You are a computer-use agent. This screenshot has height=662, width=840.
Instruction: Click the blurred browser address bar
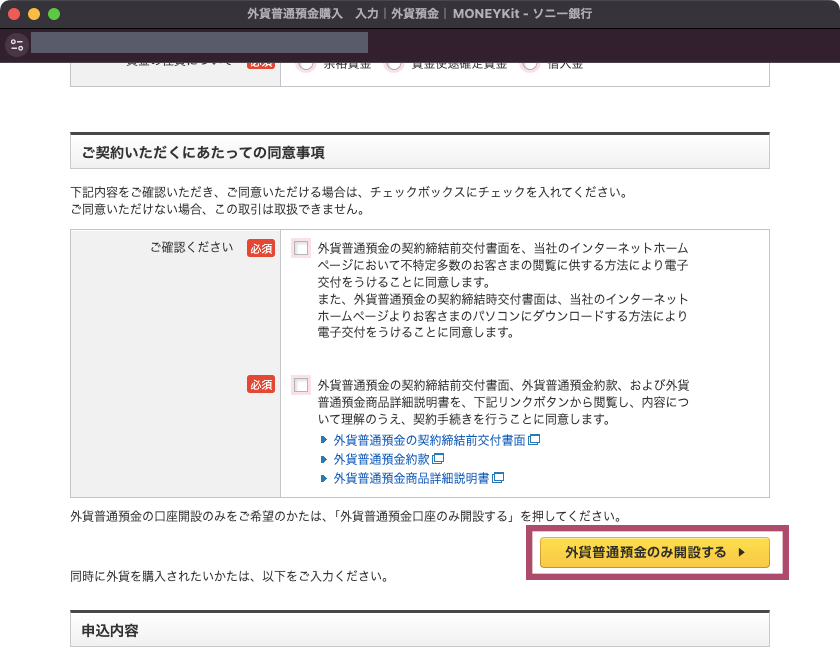[199, 43]
